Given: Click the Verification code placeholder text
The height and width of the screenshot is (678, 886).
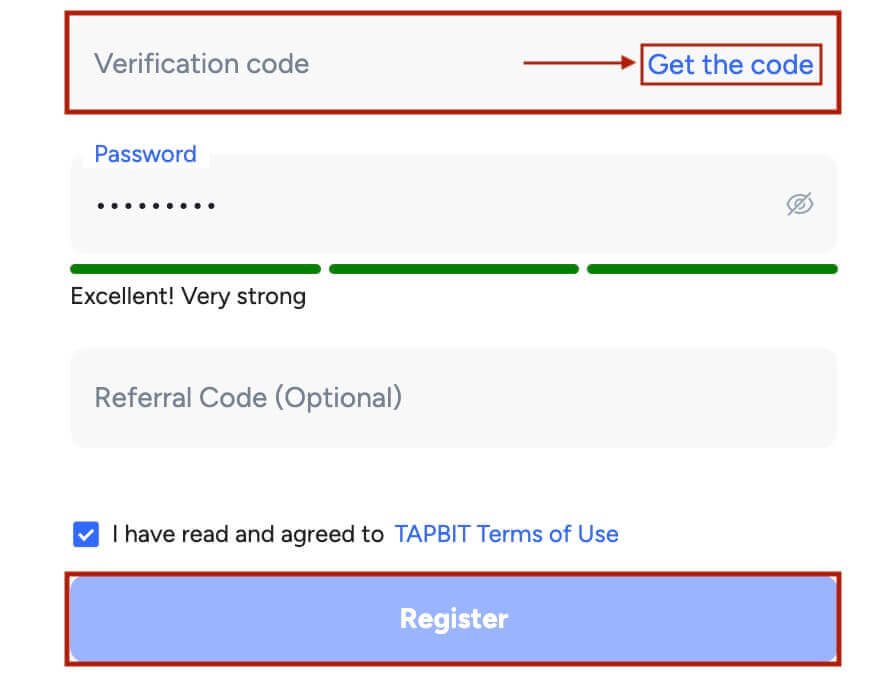Looking at the screenshot, I should pos(202,63).
